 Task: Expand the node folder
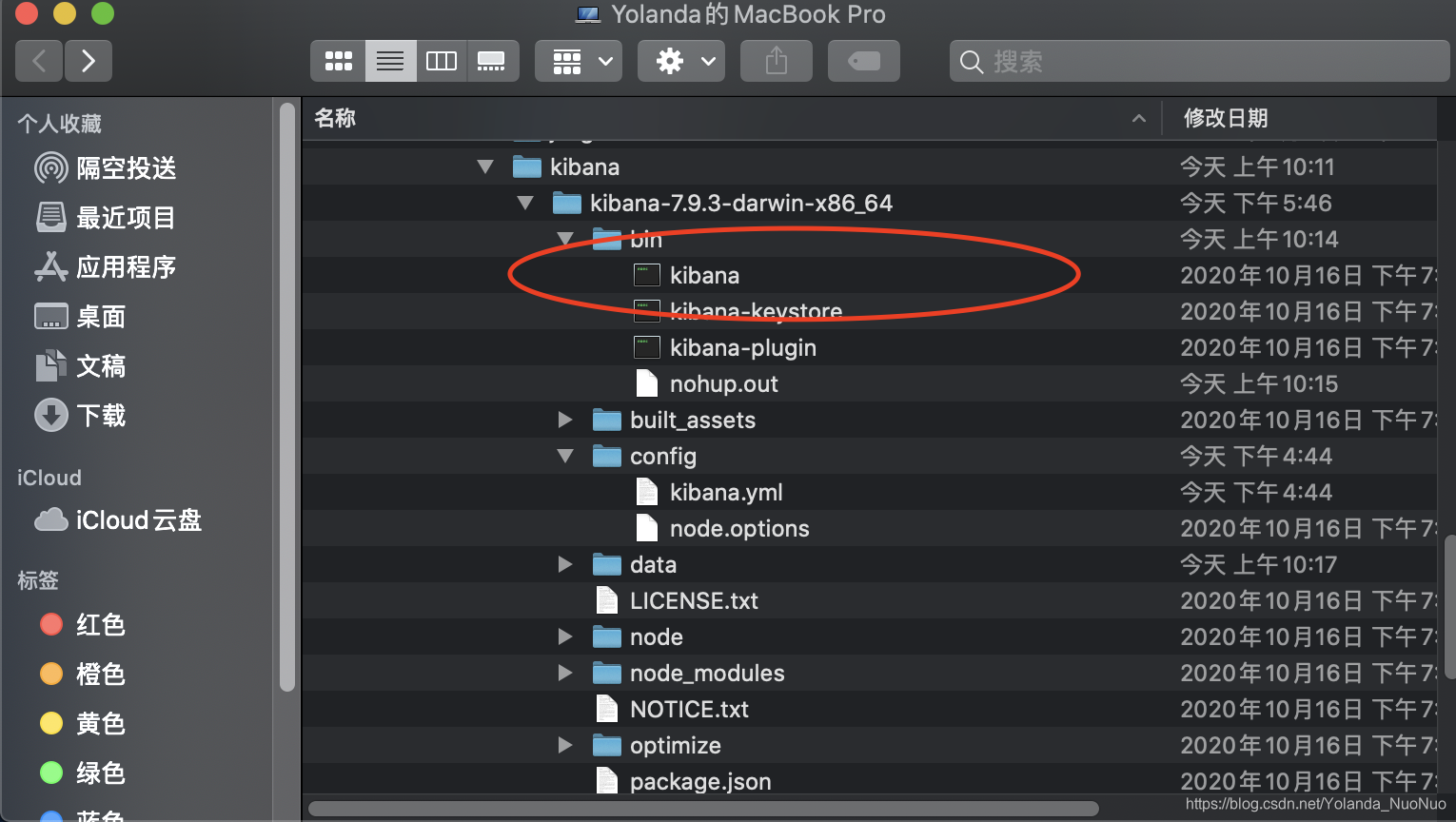(565, 637)
